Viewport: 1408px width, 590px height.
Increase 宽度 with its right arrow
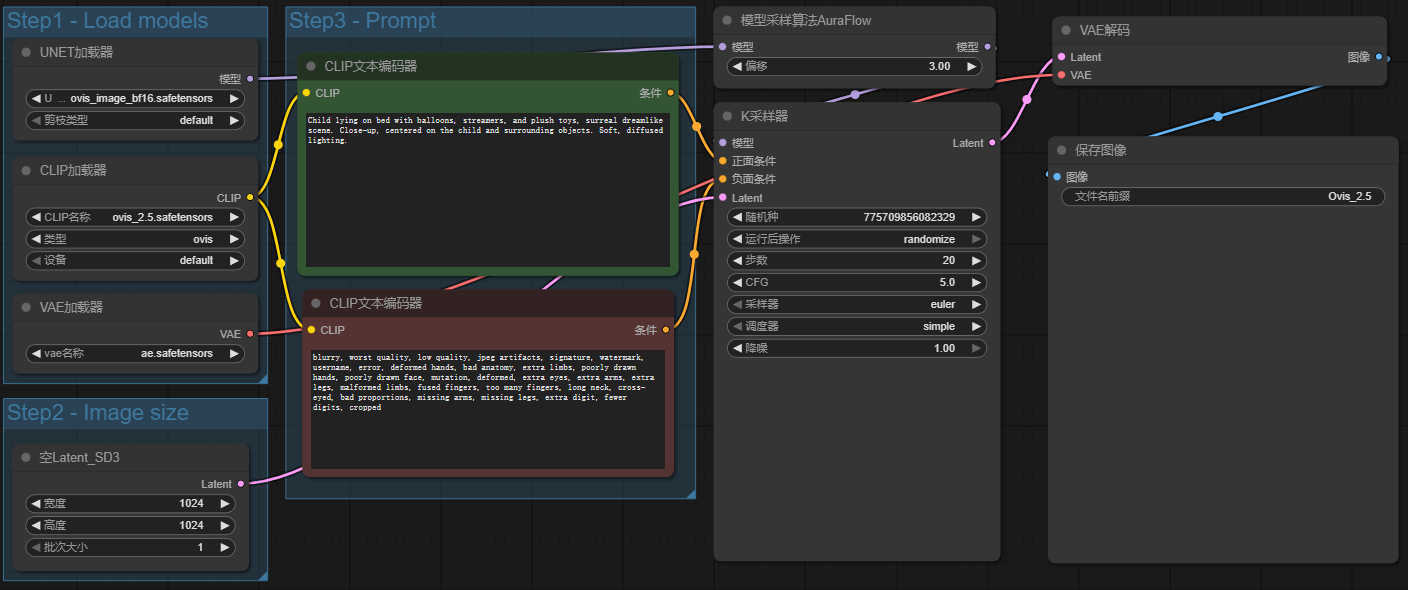(x=225, y=503)
